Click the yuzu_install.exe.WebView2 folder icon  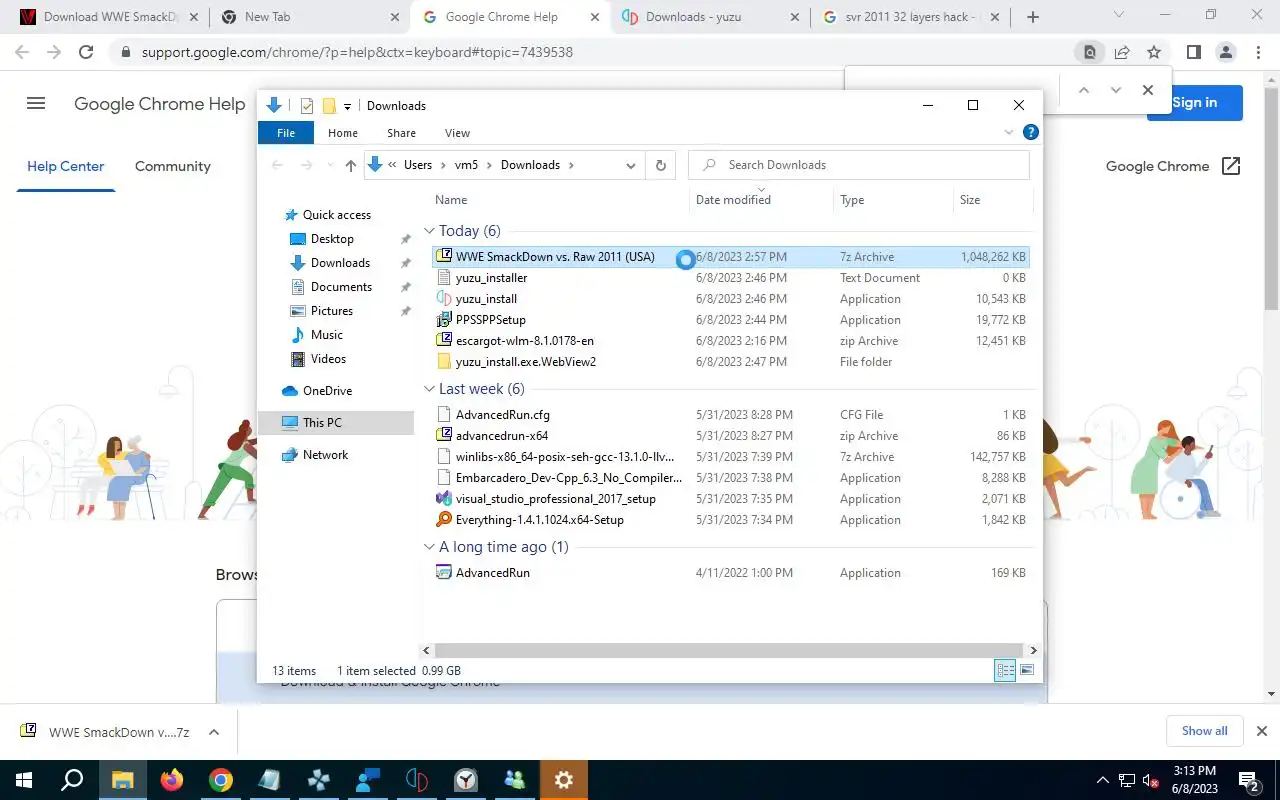tap(445, 362)
